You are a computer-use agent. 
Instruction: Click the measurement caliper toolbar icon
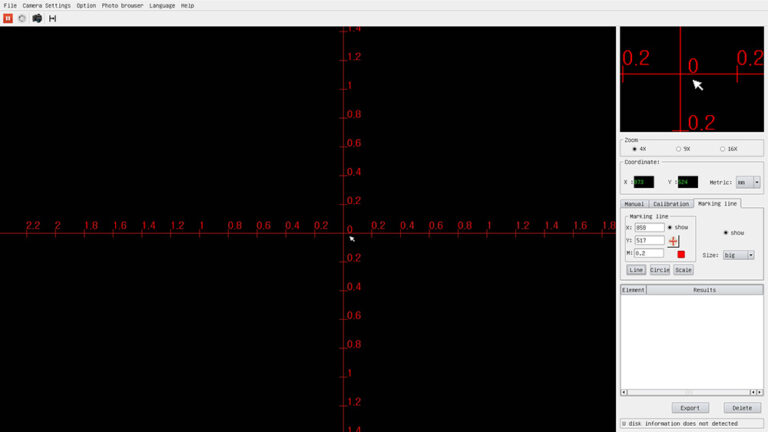click(x=53, y=18)
